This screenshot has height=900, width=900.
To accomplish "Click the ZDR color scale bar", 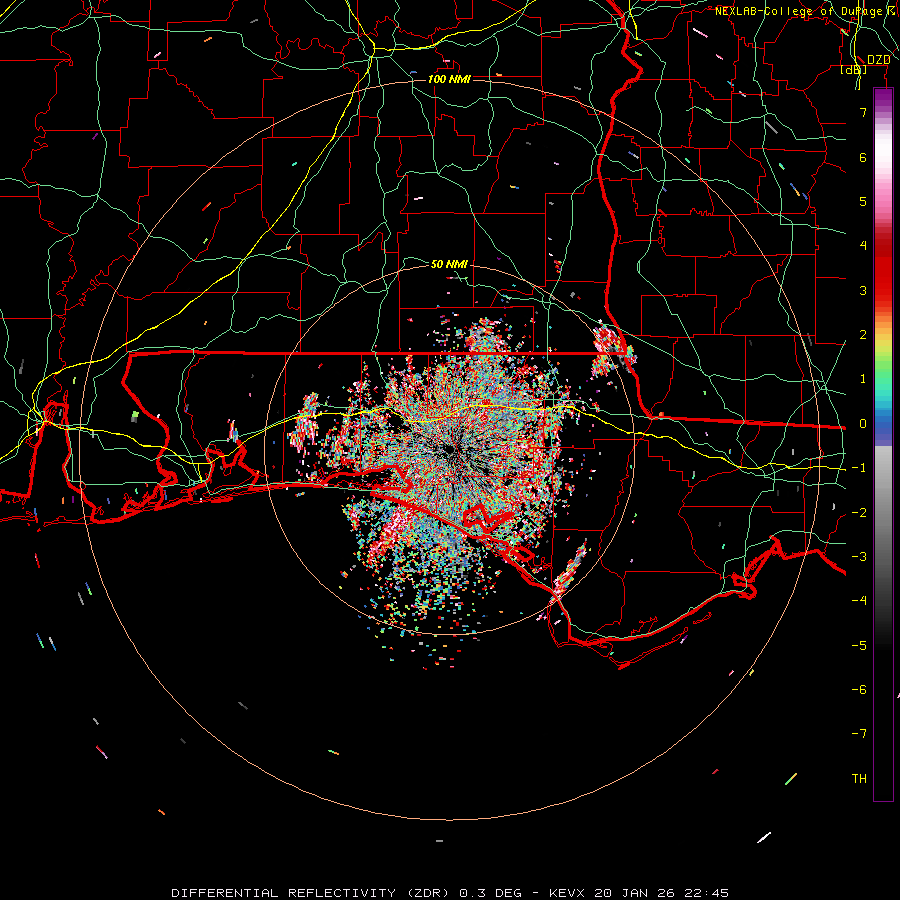I will coord(883,444).
